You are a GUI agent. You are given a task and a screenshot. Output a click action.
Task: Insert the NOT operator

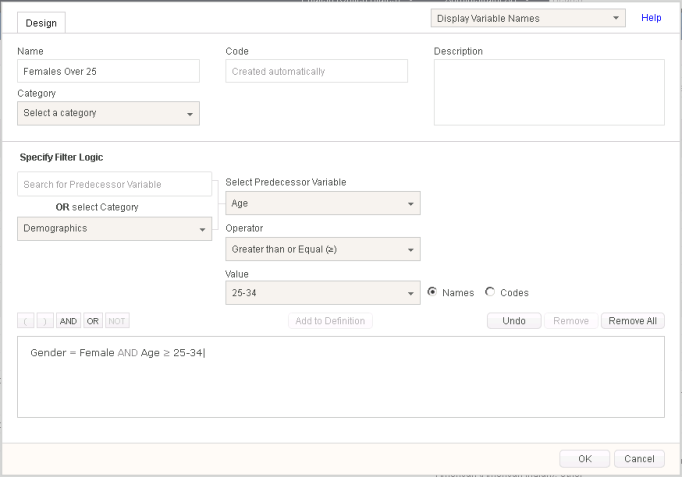117,321
